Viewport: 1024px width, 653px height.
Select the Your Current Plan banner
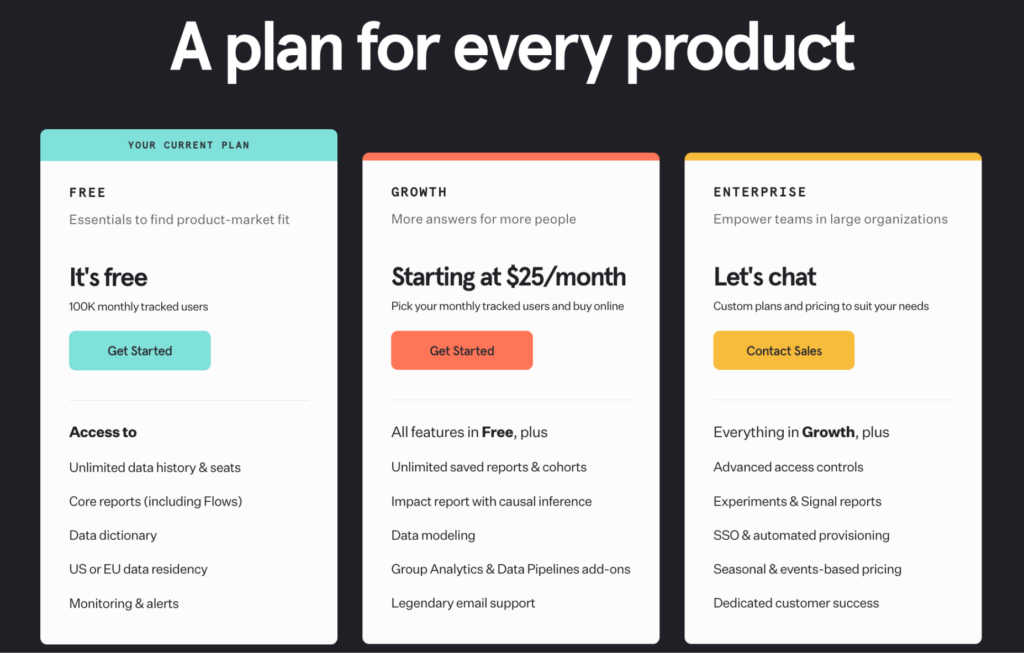(189, 145)
